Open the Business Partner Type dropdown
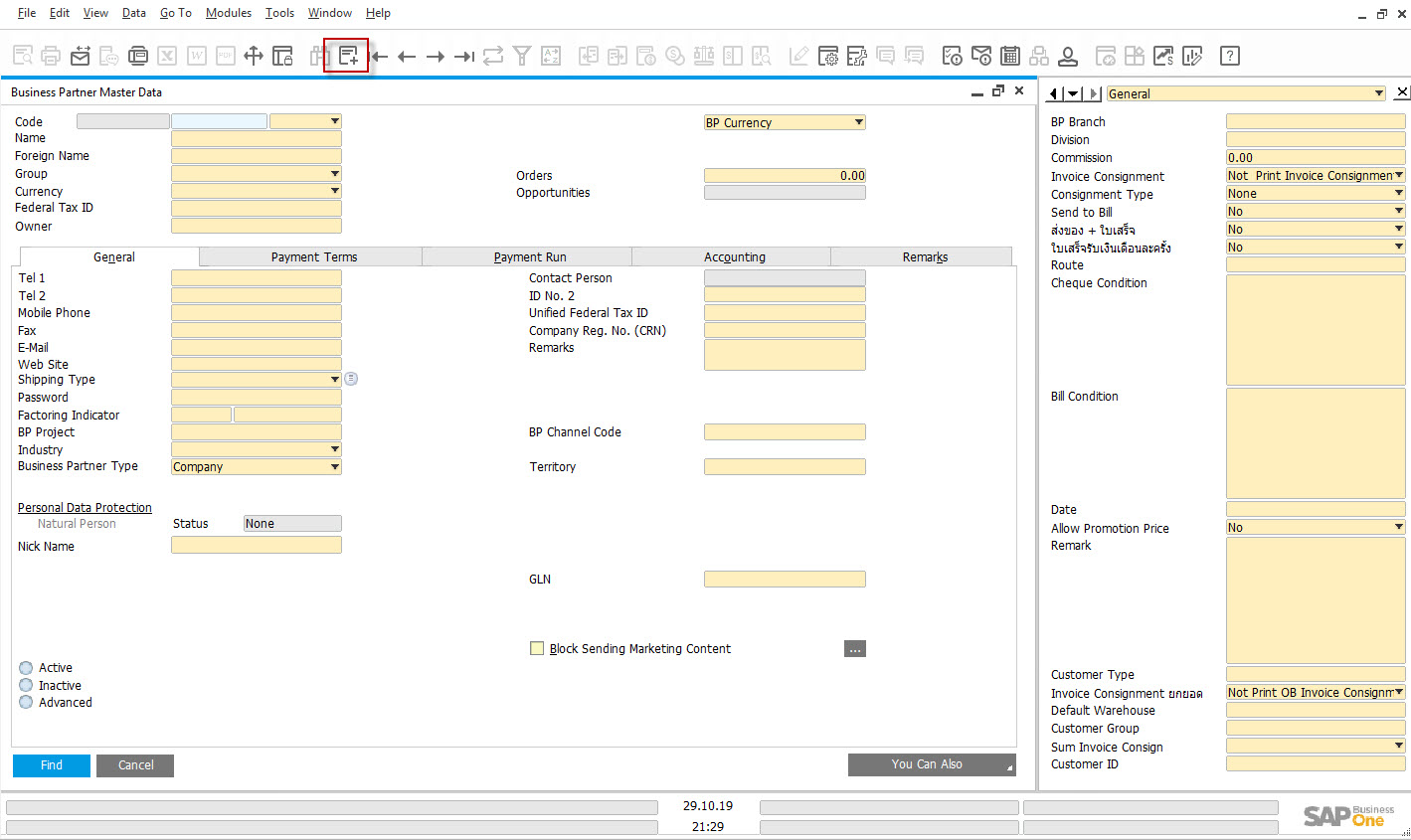The width and height of the screenshot is (1411, 840). click(x=257, y=466)
